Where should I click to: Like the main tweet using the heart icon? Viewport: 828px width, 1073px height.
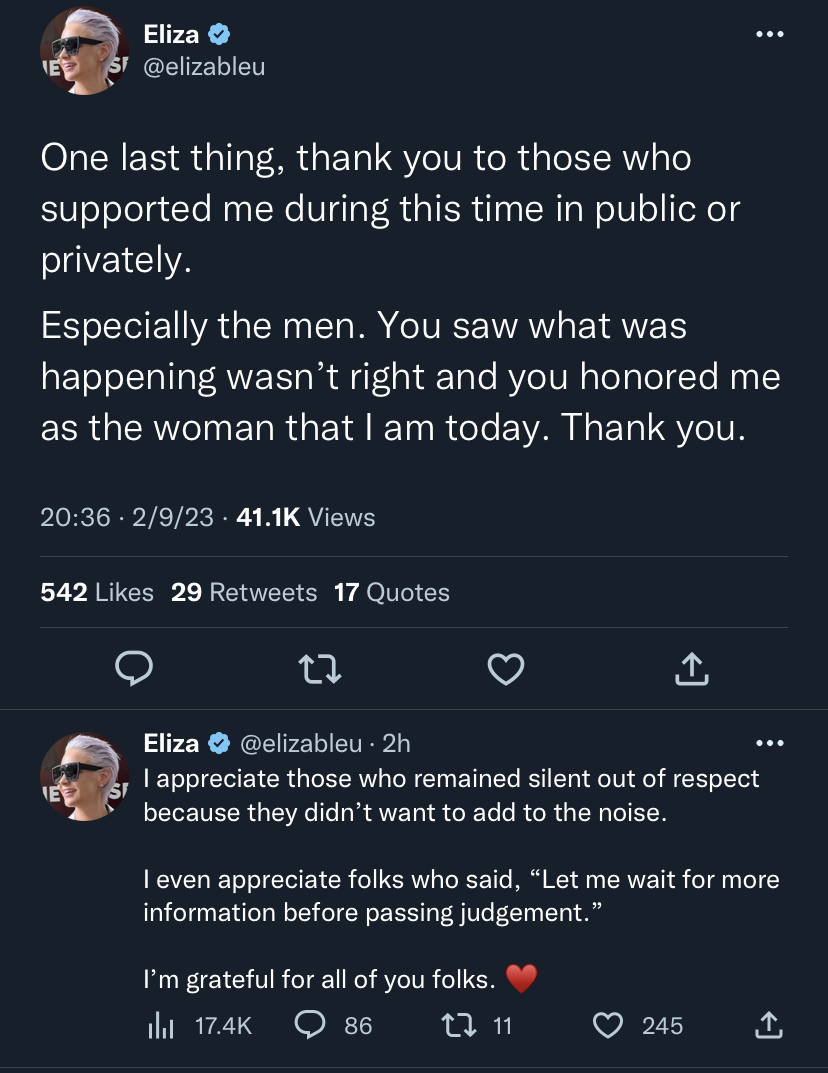pyautogui.click(x=506, y=669)
